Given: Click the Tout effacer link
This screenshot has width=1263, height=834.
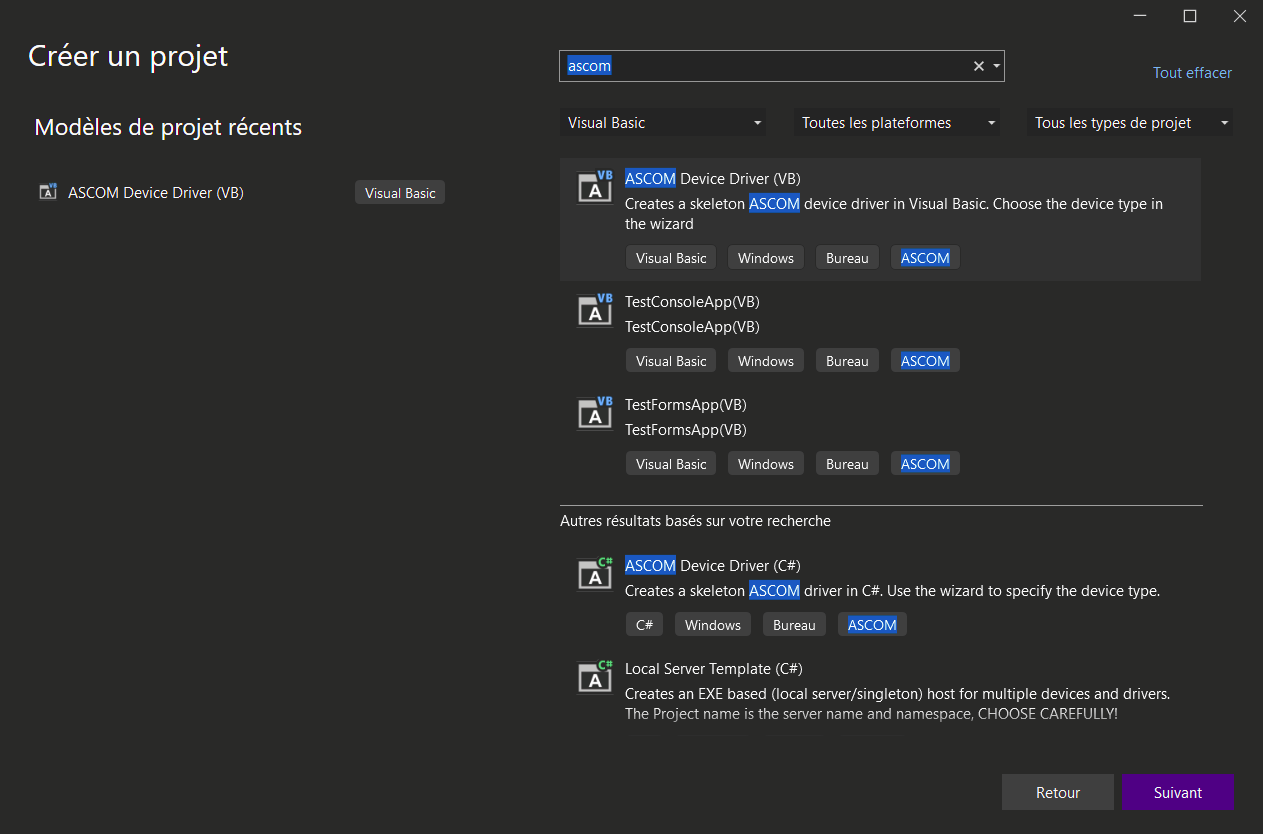Looking at the screenshot, I should [x=1192, y=73].
